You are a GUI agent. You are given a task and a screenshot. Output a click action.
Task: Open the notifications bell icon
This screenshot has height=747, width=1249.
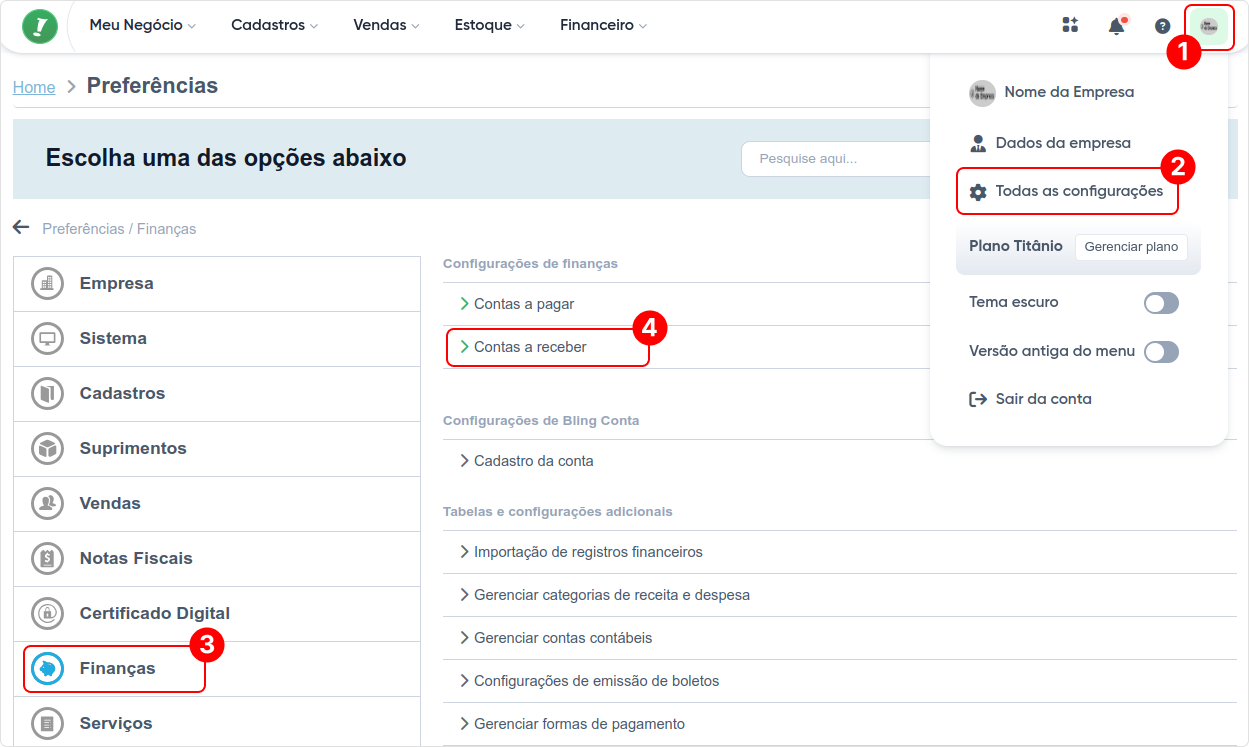[1117, 26]
